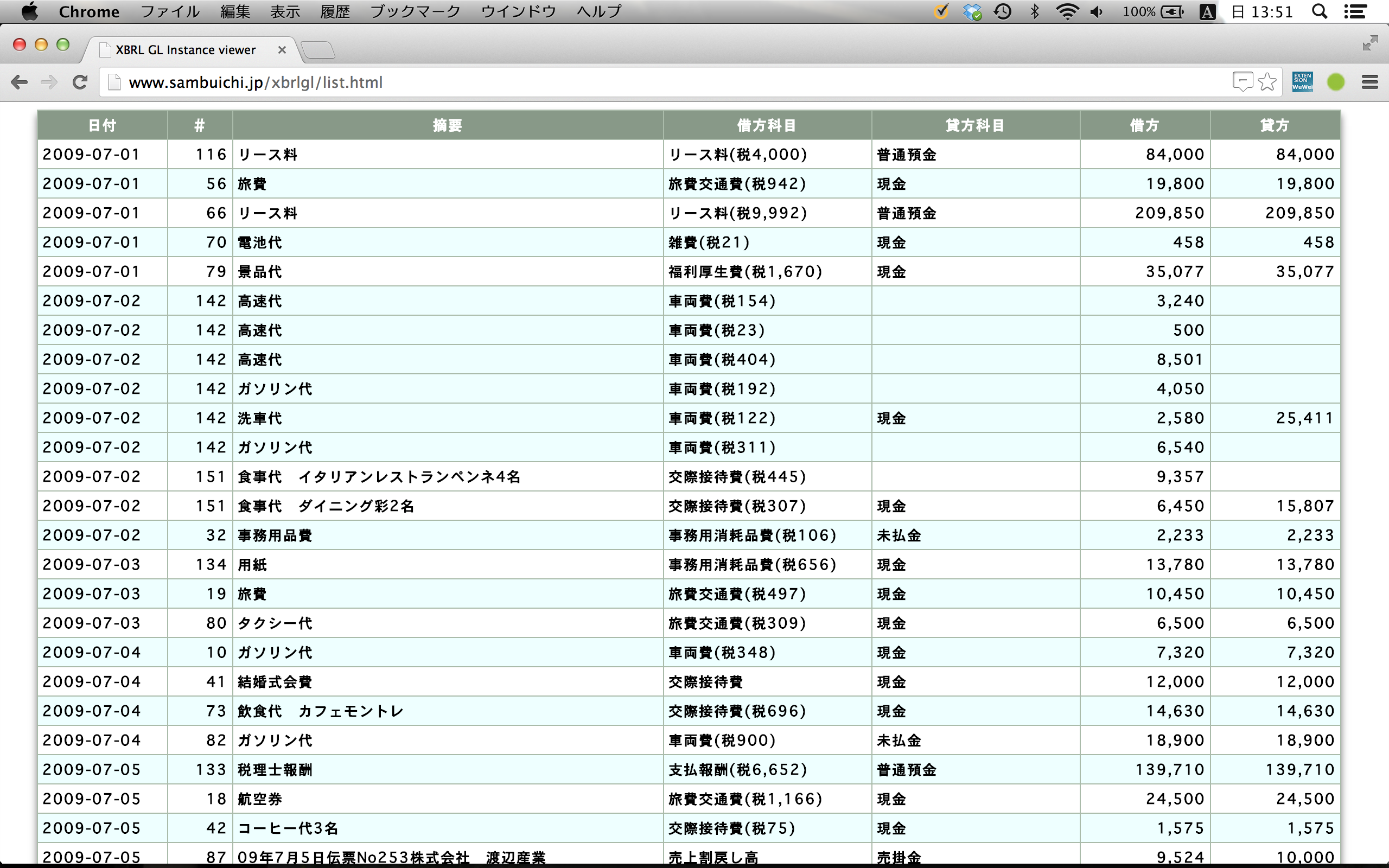Close the XBRL GL Instance viewer tab
Screen dimensions: 1389x868
click(282, 50)
